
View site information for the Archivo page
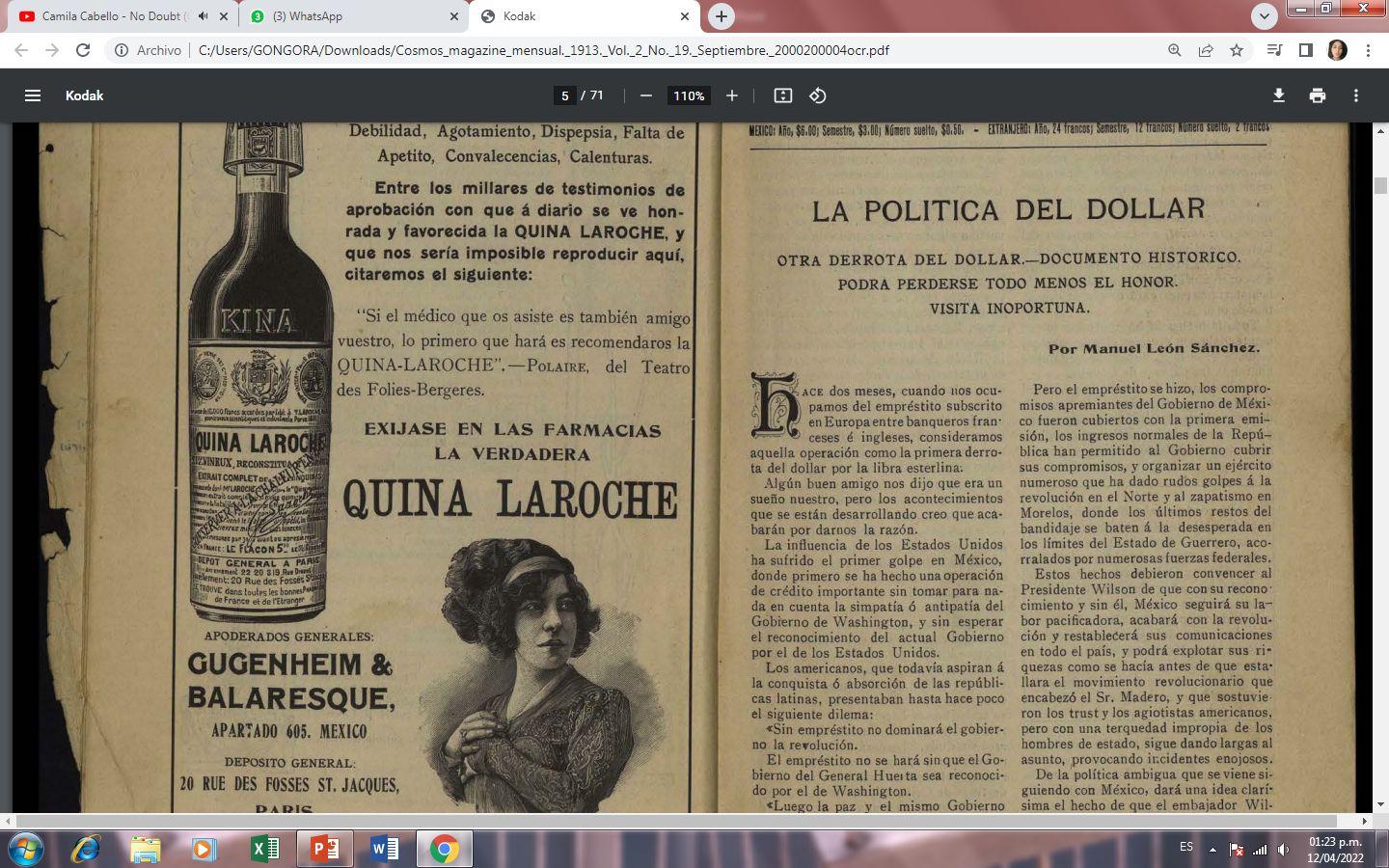pyautogui.click(x=148, y=50)
